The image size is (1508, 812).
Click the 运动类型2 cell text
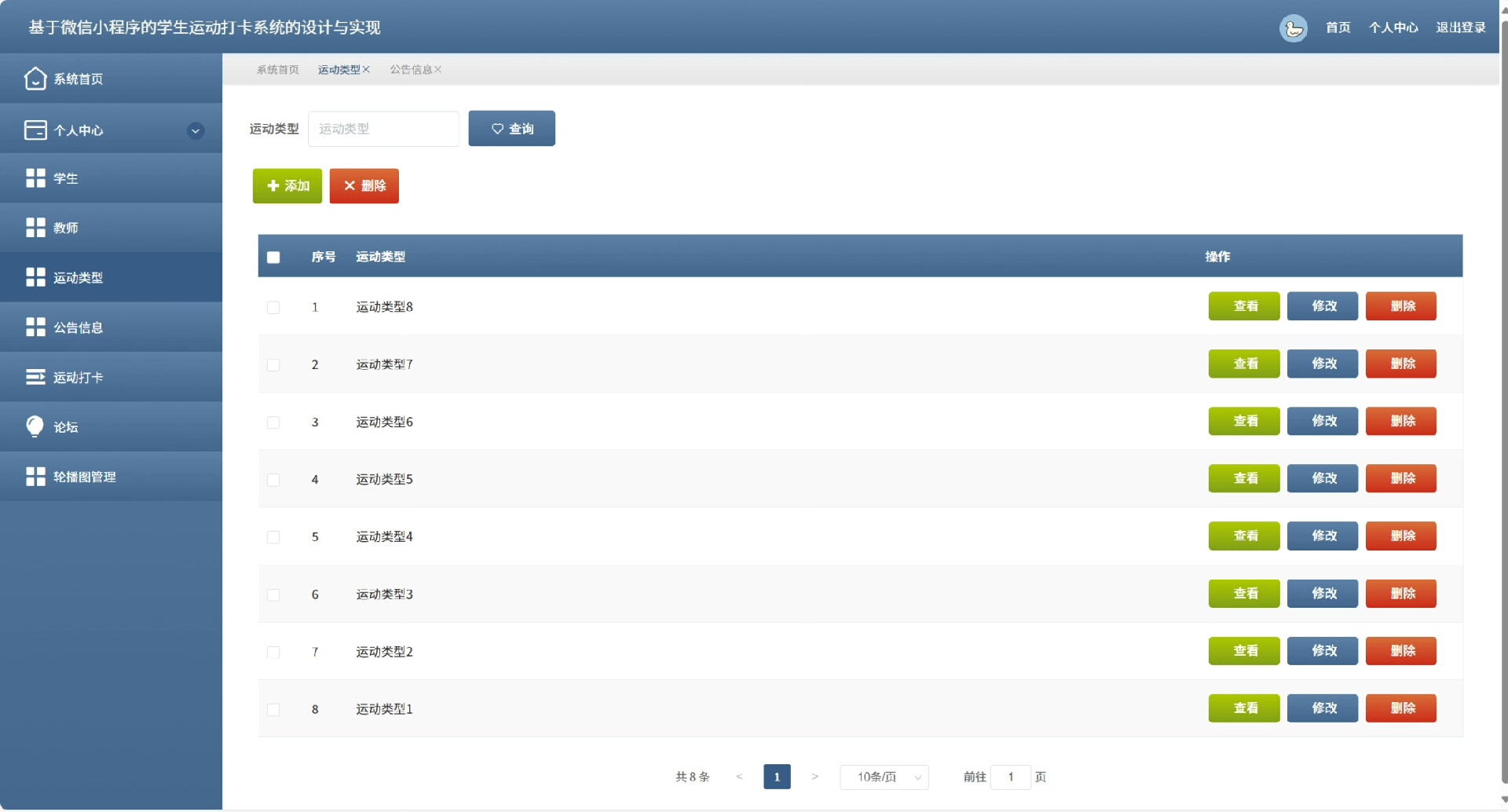pos(384,652)
